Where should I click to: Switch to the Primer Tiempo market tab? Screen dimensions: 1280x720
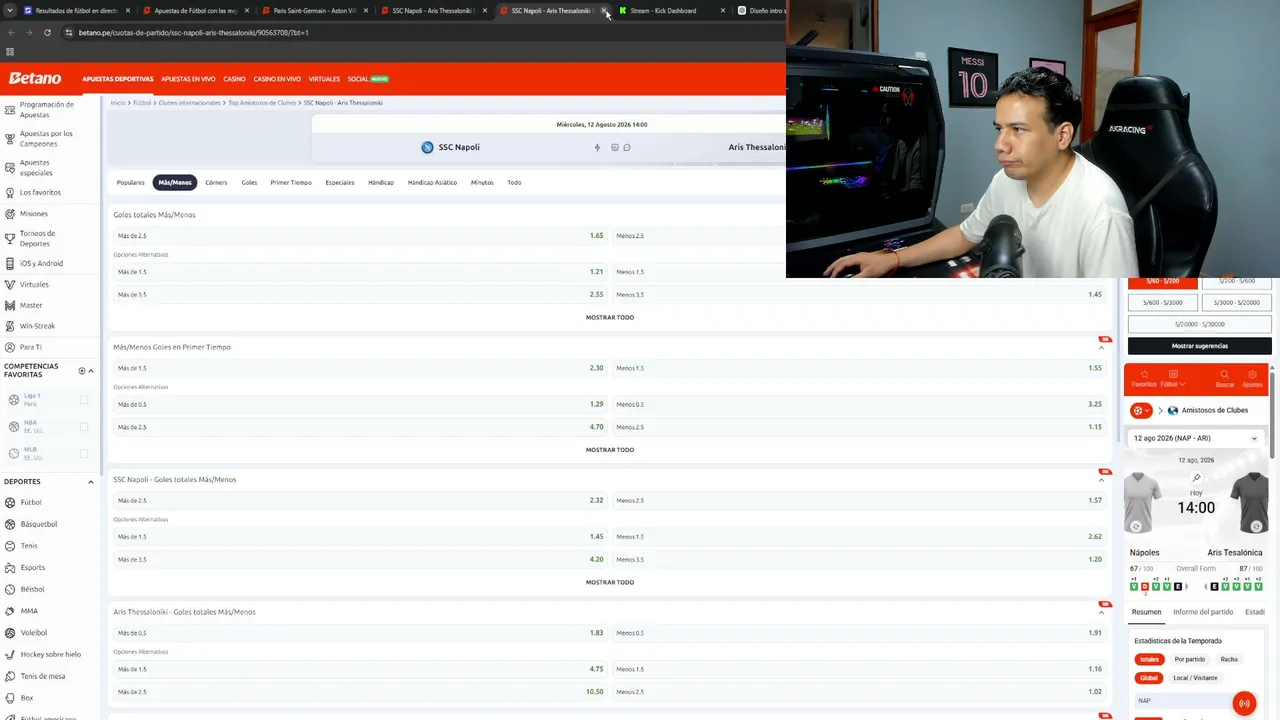tap(291, 182)
